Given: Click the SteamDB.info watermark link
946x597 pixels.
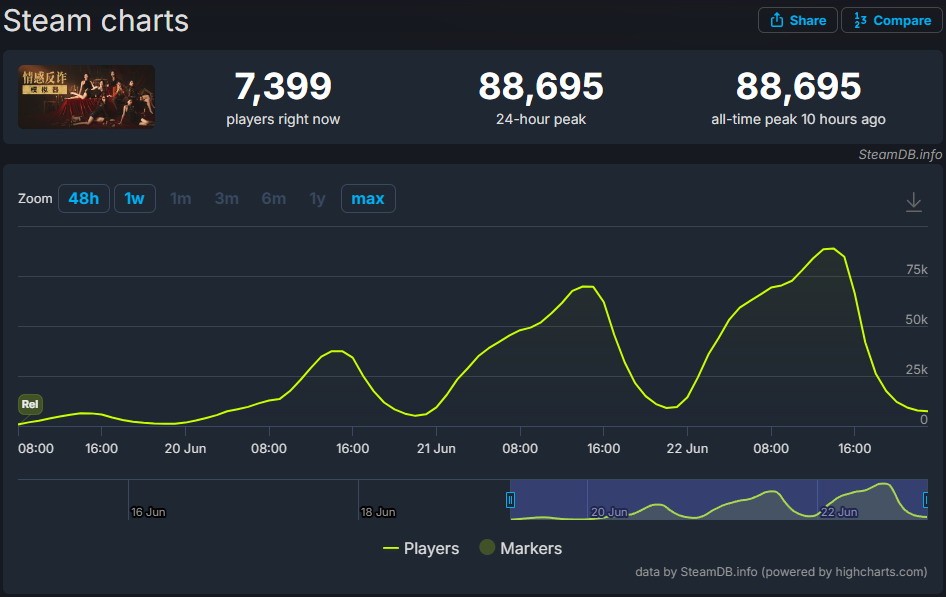Looking at the screenshot, I should 899,154.
